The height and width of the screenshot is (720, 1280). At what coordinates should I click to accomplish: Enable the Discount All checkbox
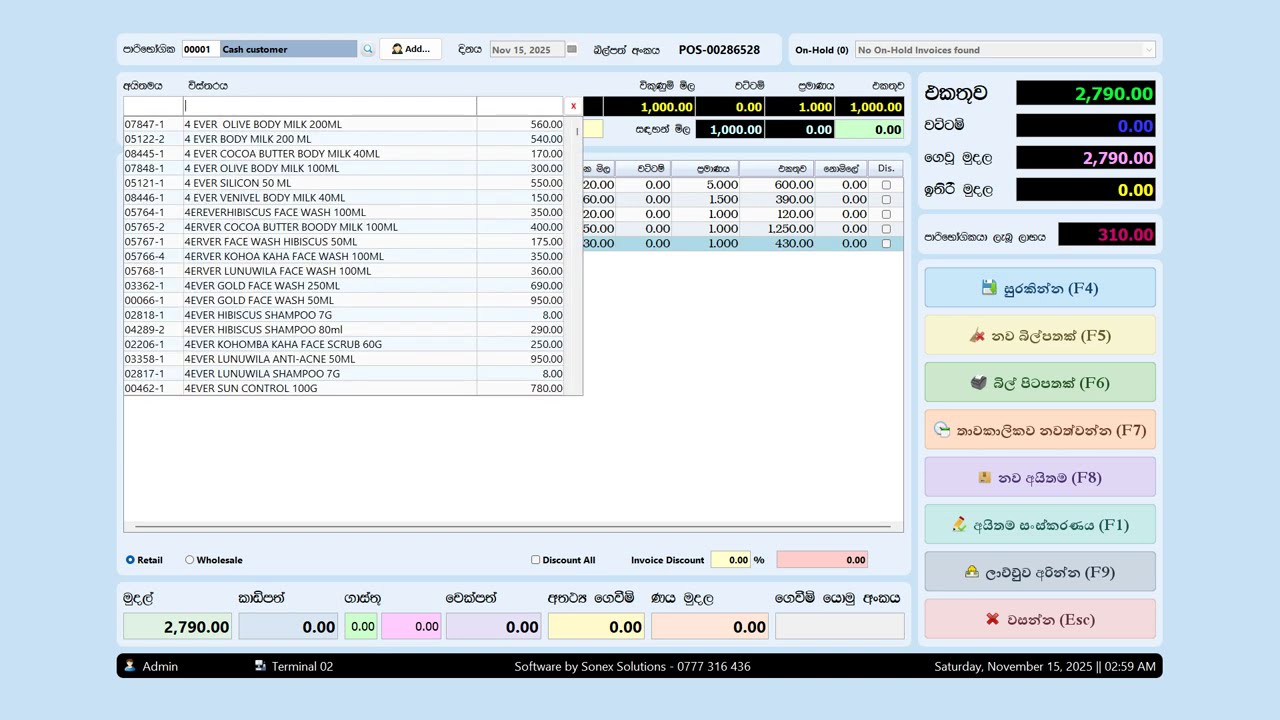[535, 560]
